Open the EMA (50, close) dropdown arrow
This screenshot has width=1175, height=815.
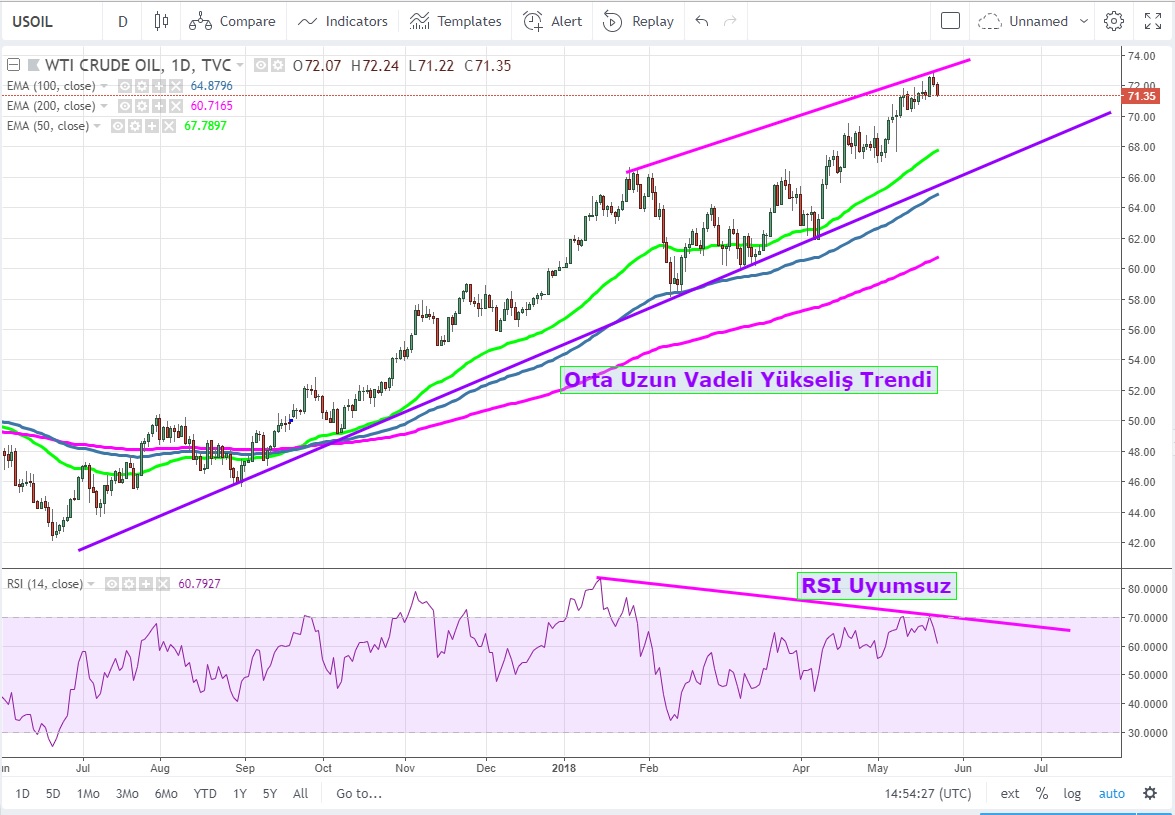coord(97,126)
